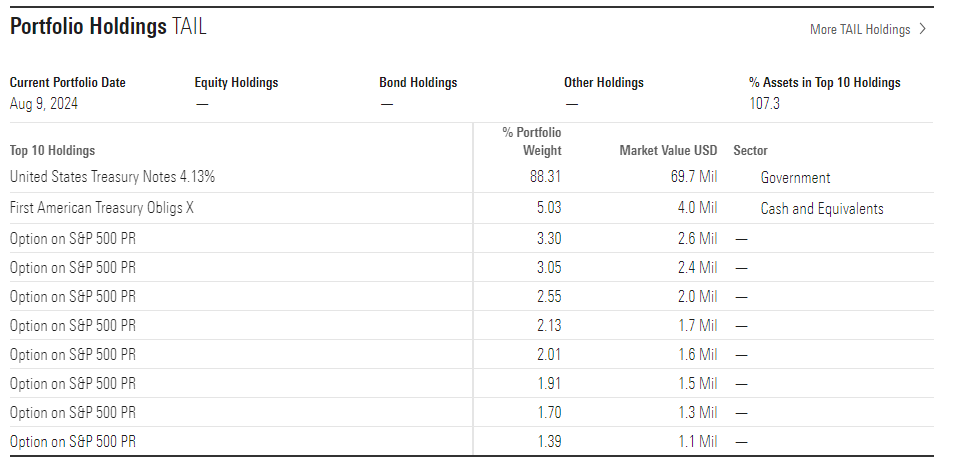This screenshot has width=957, height=467.
Task: Click the Bond Holdings label
Action: [418, 83]
